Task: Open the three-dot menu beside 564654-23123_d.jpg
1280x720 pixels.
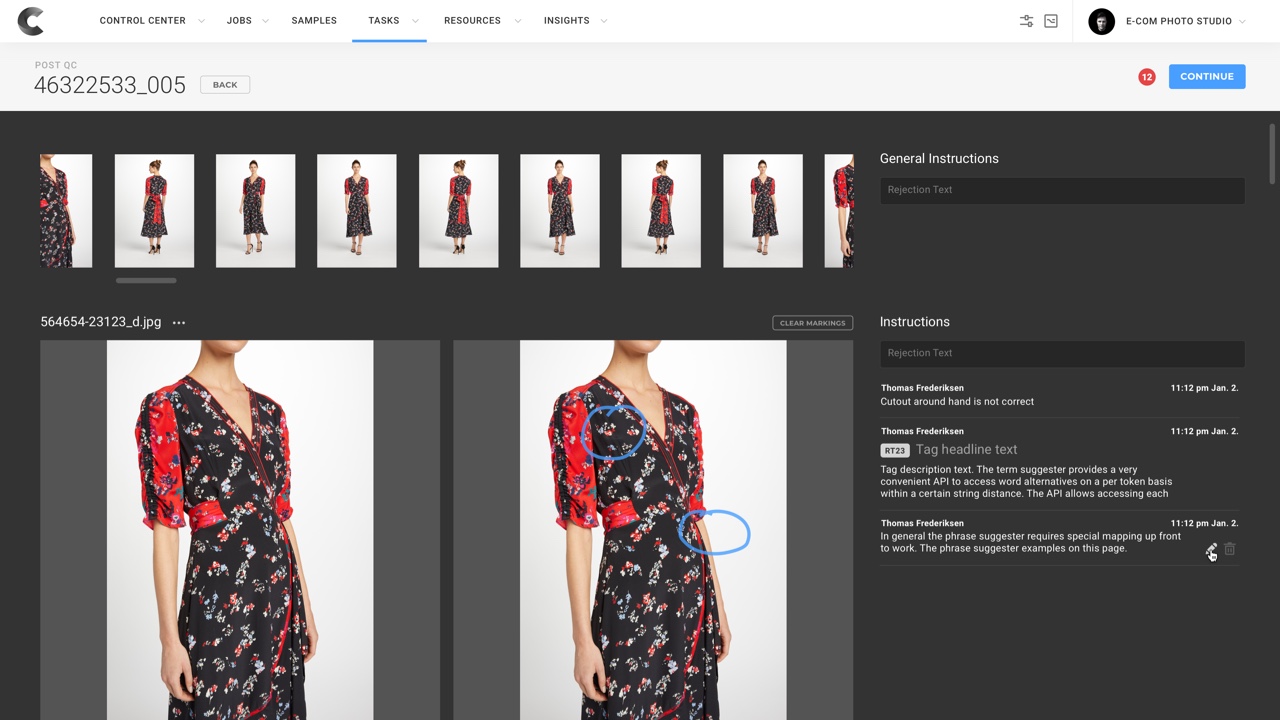Action: tap(179, 323)
